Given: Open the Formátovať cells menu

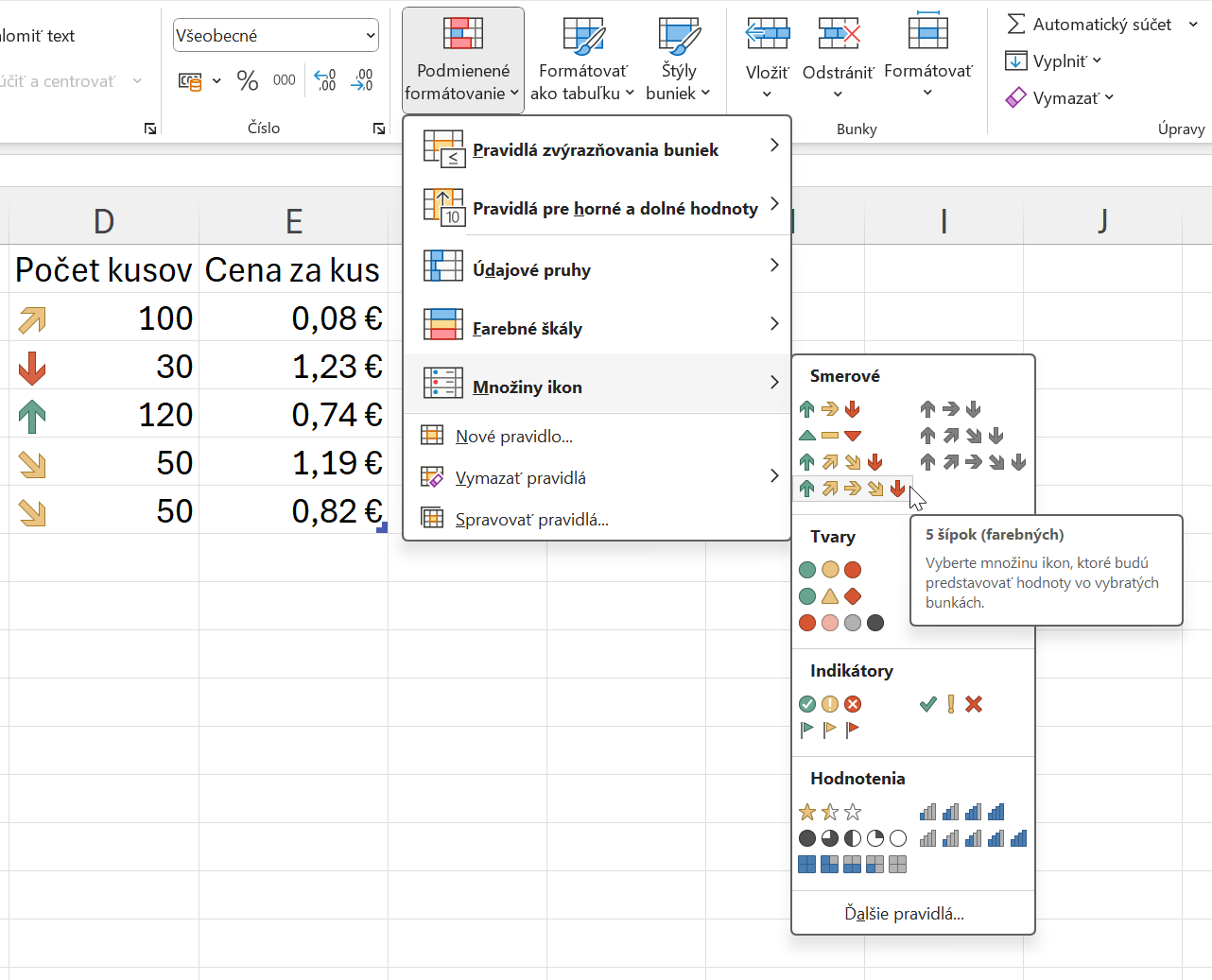Looking at the screenshot, I should (x=927, y=59).
